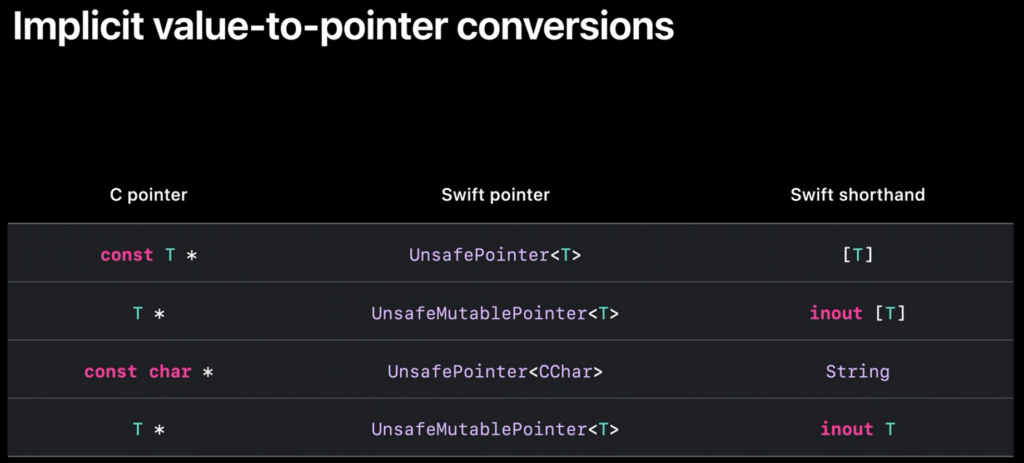Select the 'Swift pointer' column header
Viewport: 1024px width, 463px height.
tap(495, 195)
